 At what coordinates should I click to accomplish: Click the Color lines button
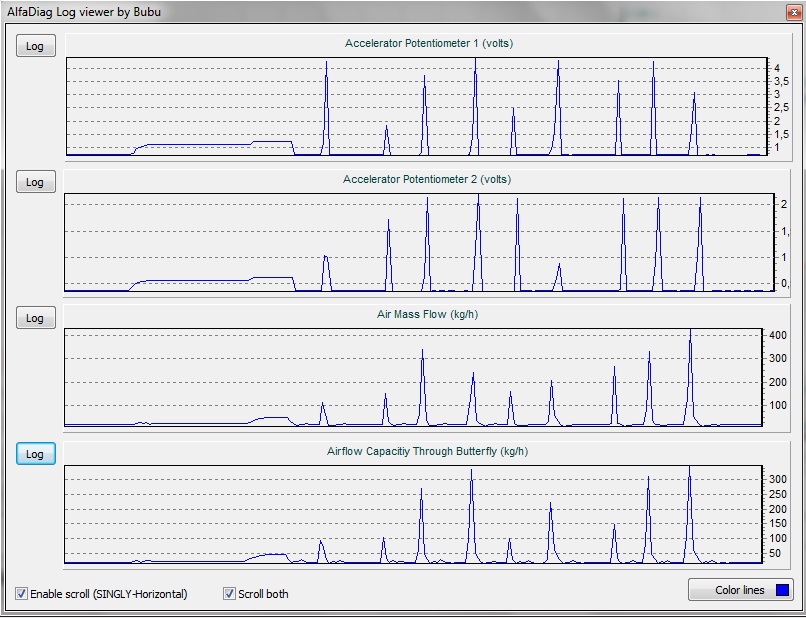pyautogui.click(x=741, y=590)
